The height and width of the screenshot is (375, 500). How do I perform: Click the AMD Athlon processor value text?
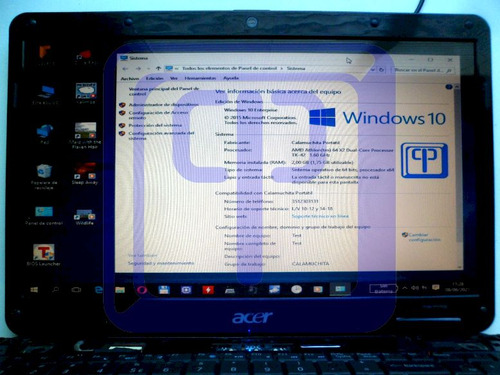point(342,152)
